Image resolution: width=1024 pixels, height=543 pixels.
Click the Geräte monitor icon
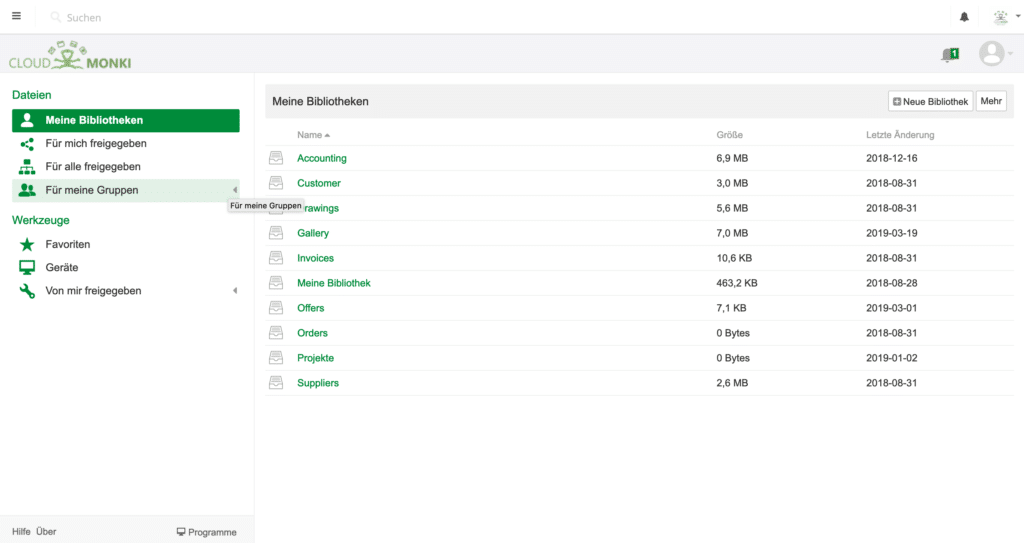27,267
